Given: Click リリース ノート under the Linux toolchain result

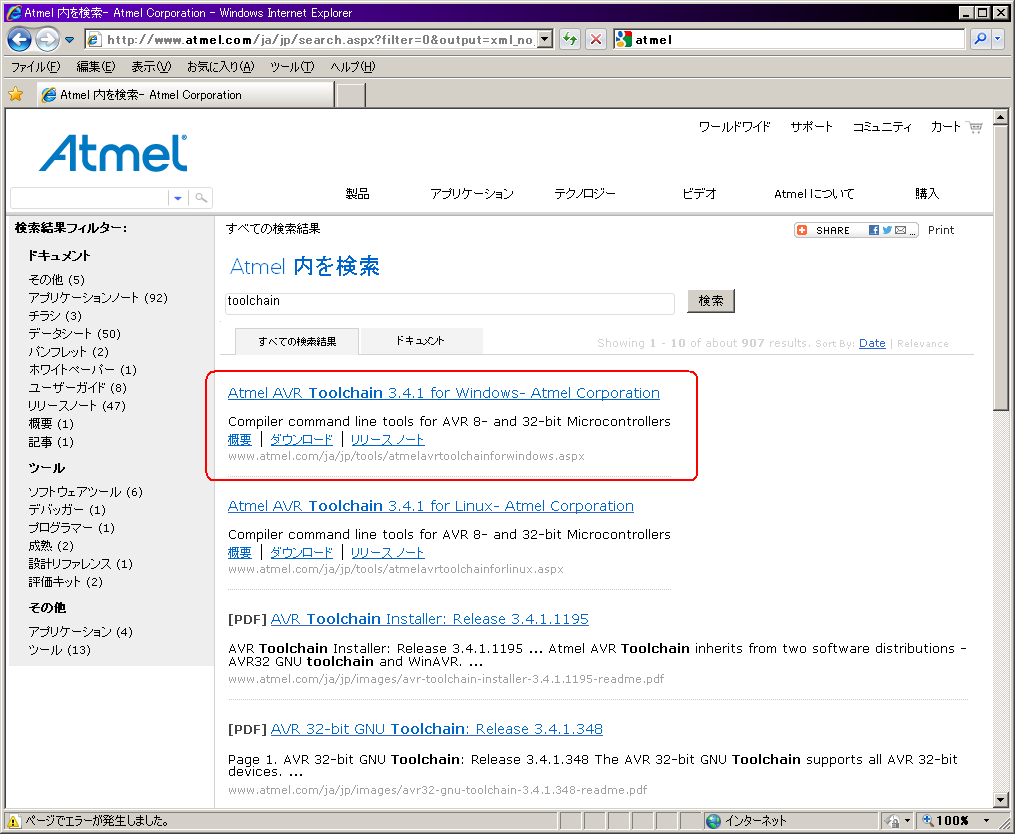Looking at the screenshot, I should pyautogui.click(x=388, y=553).
